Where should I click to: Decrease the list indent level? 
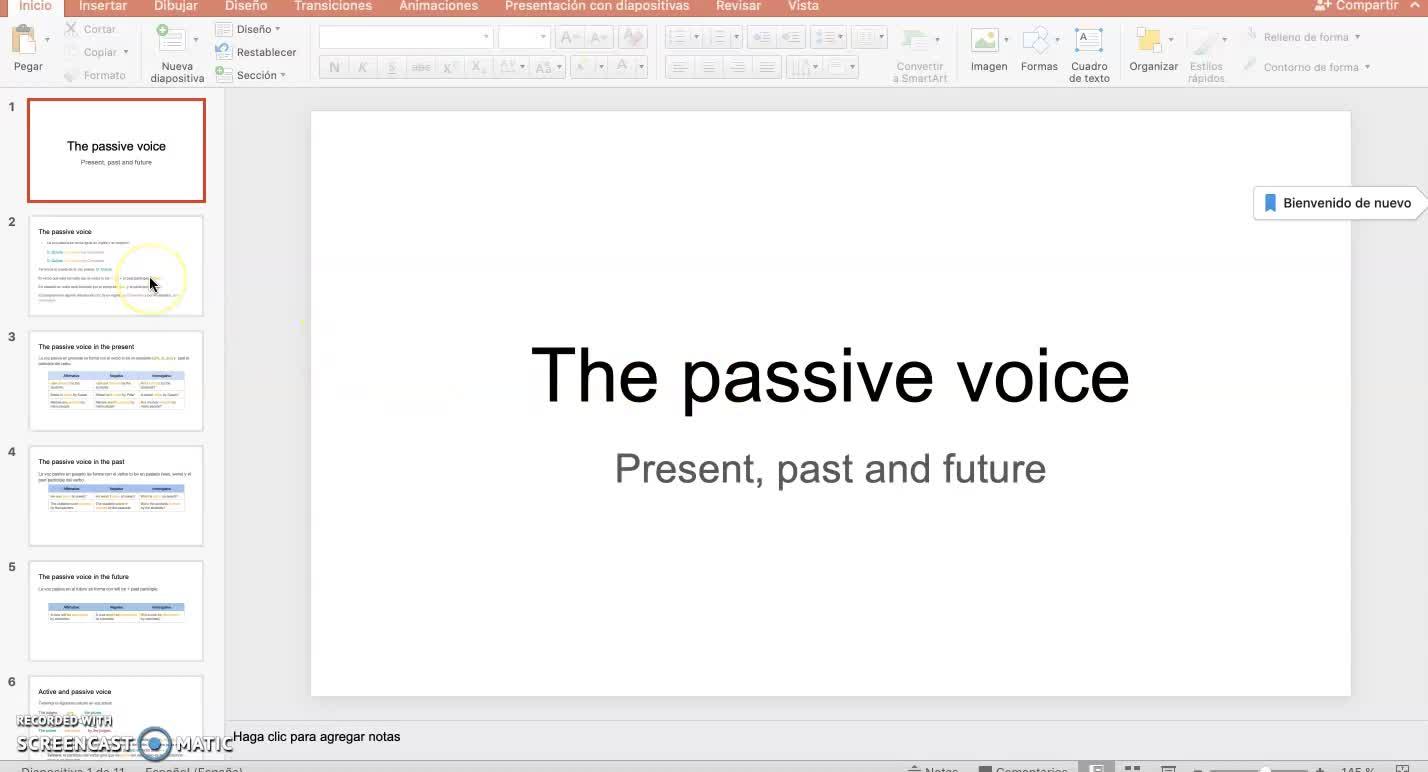click(762, 38)
